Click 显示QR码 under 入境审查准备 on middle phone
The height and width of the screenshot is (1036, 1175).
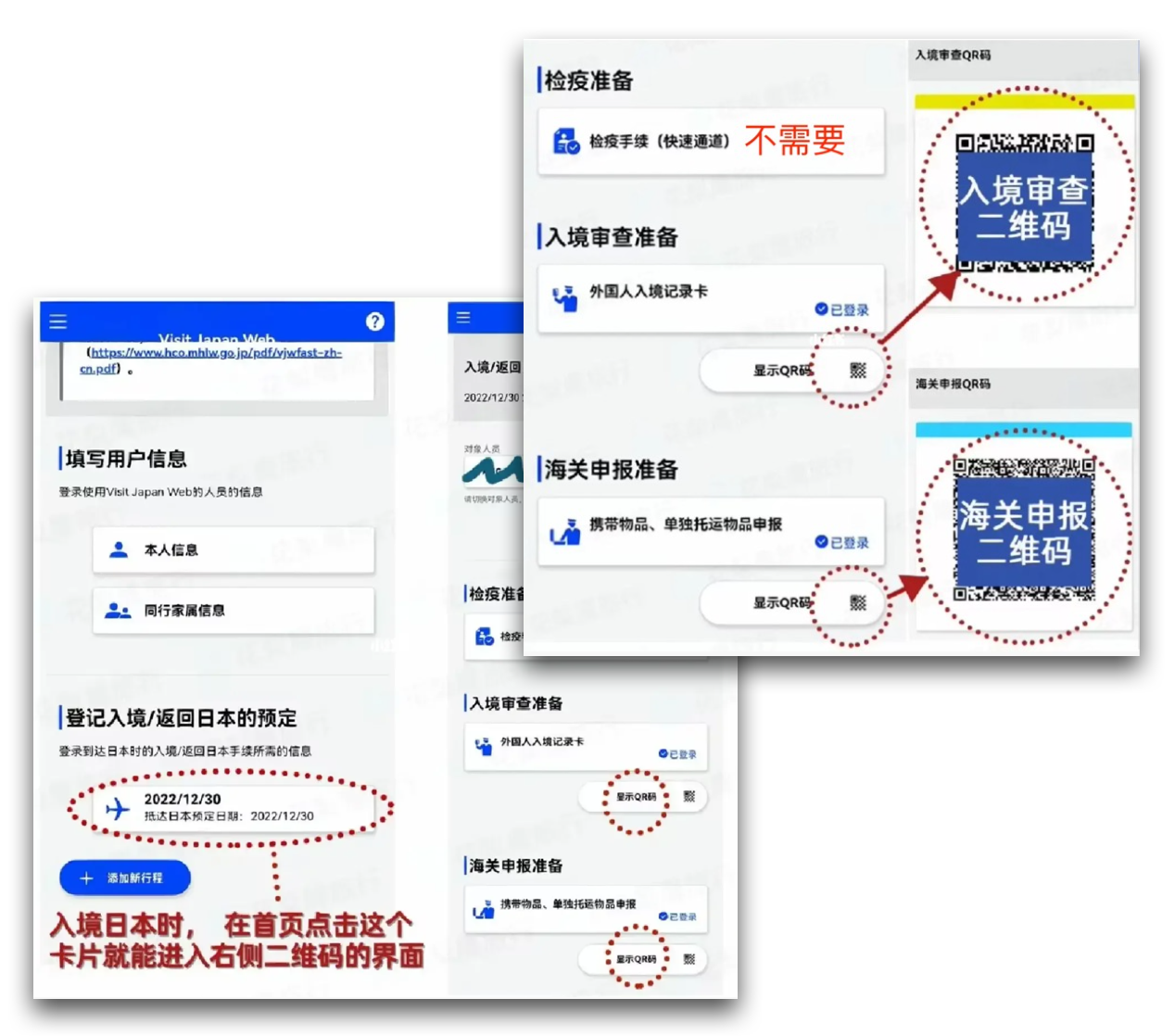(636, 797)
